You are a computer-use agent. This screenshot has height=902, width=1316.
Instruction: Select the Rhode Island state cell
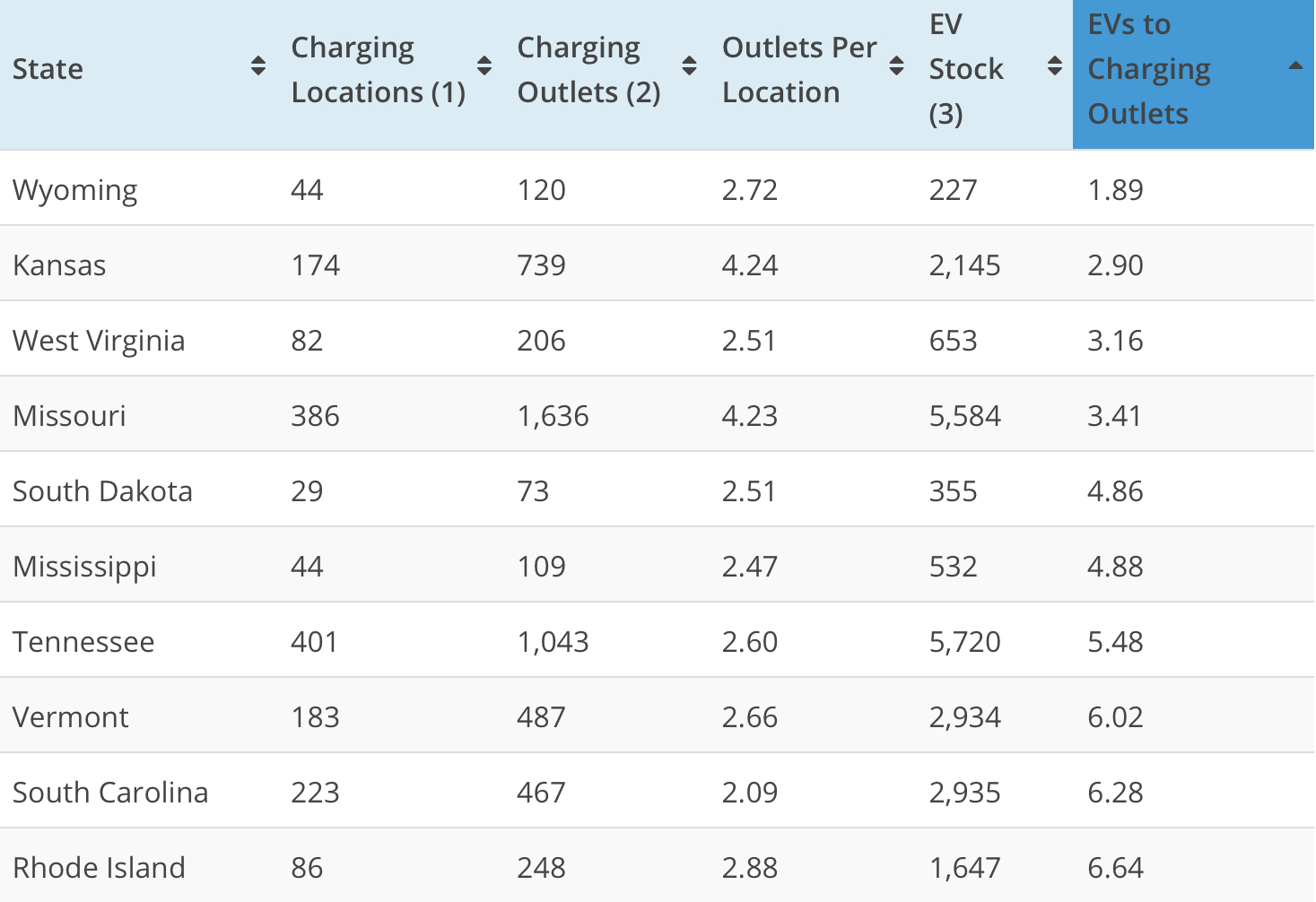(x=99, y=868)
